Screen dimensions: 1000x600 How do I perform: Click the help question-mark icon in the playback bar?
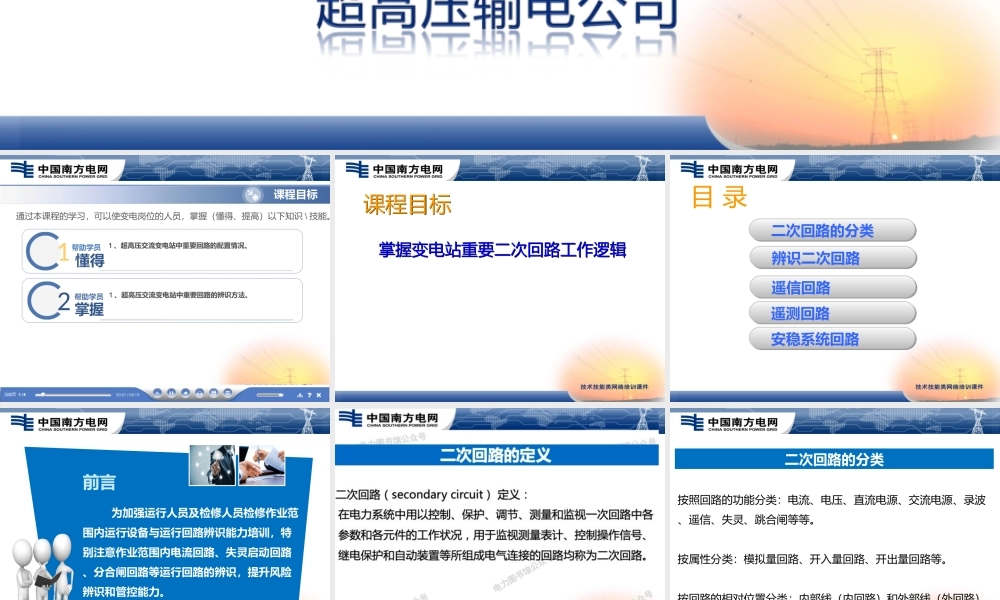(x=310, y=394)
